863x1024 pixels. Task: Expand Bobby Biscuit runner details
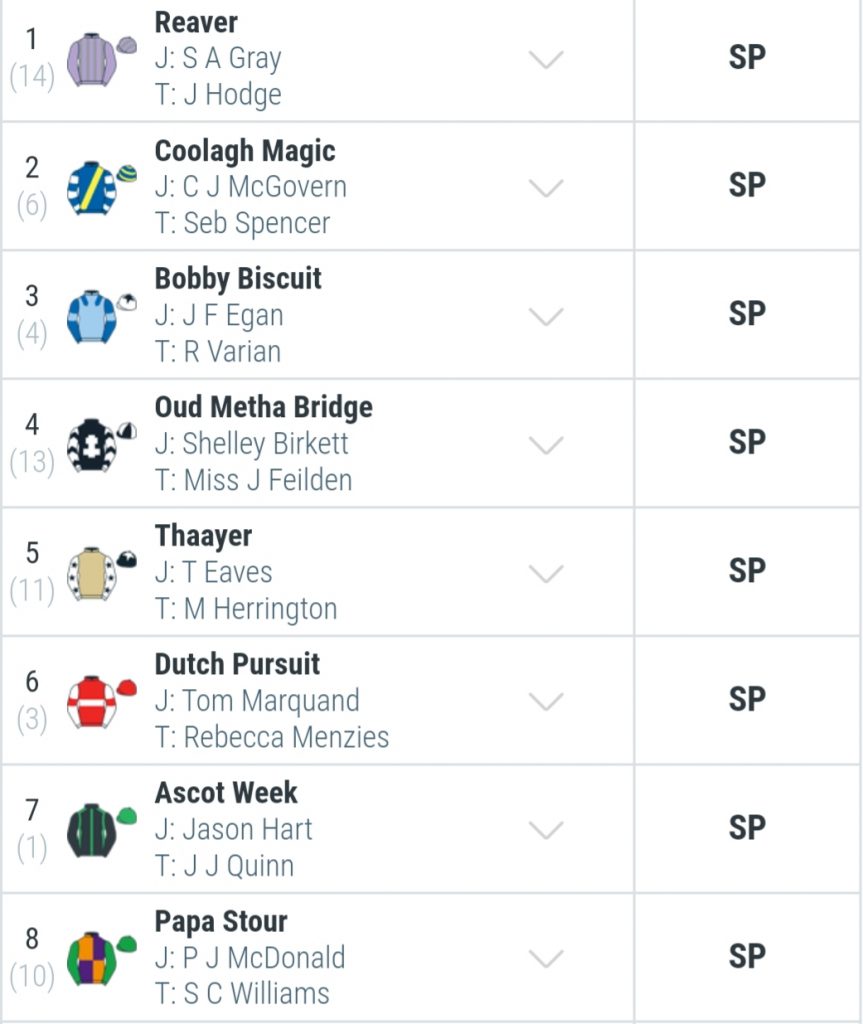tap(546, 317)
